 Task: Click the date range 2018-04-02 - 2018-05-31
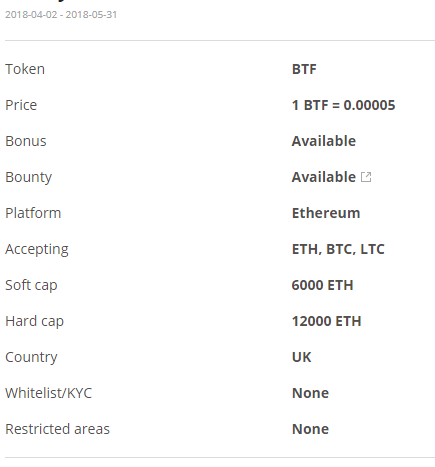tap(61, 15)
